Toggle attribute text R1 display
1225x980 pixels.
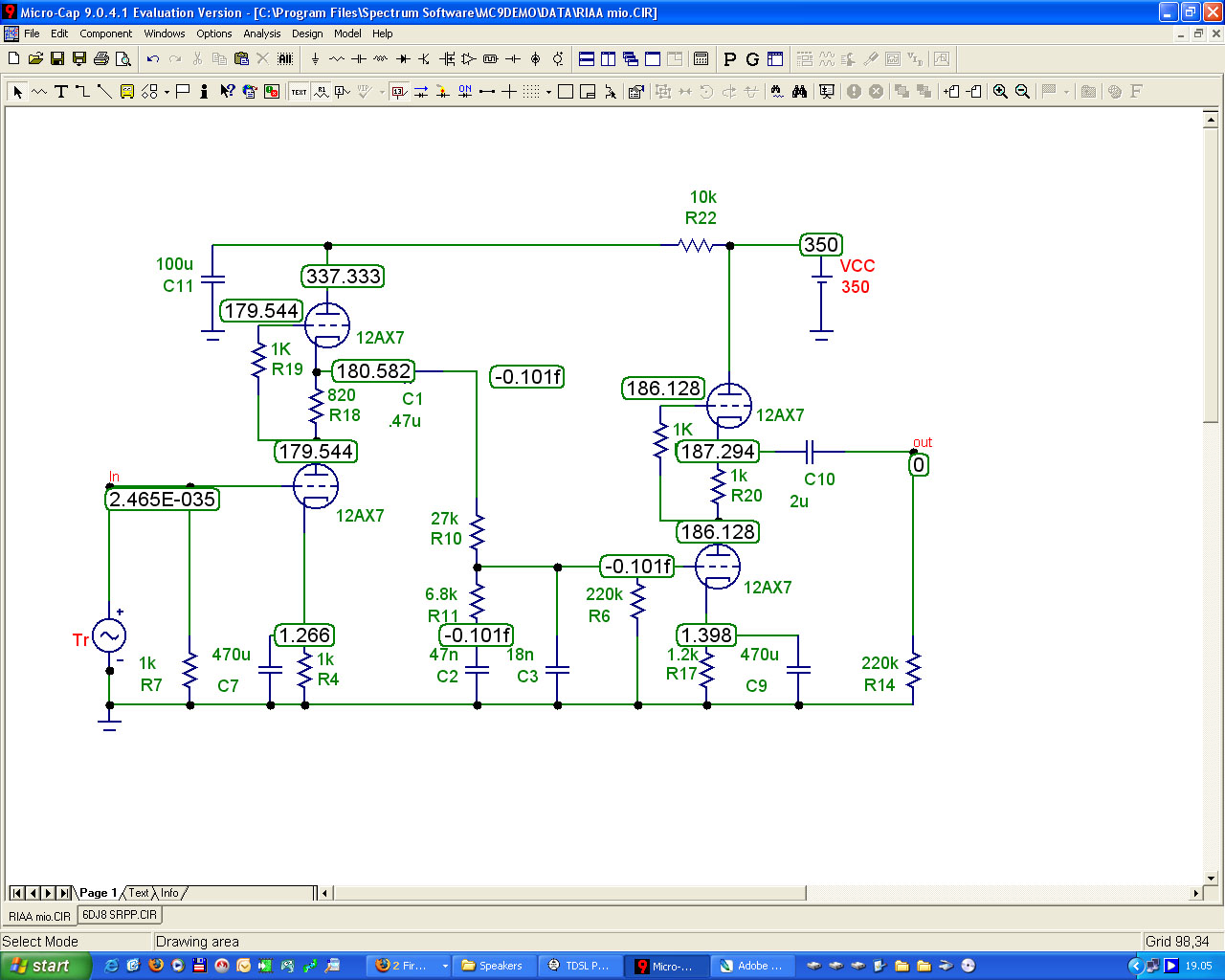(321, 92)
